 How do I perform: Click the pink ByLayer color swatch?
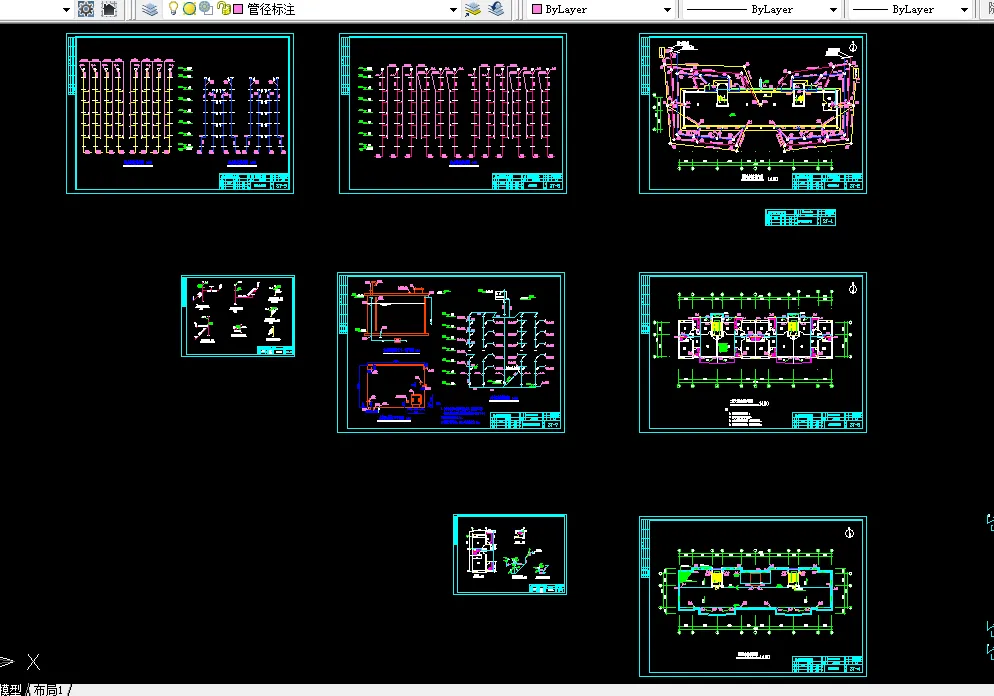pos(537,9)
